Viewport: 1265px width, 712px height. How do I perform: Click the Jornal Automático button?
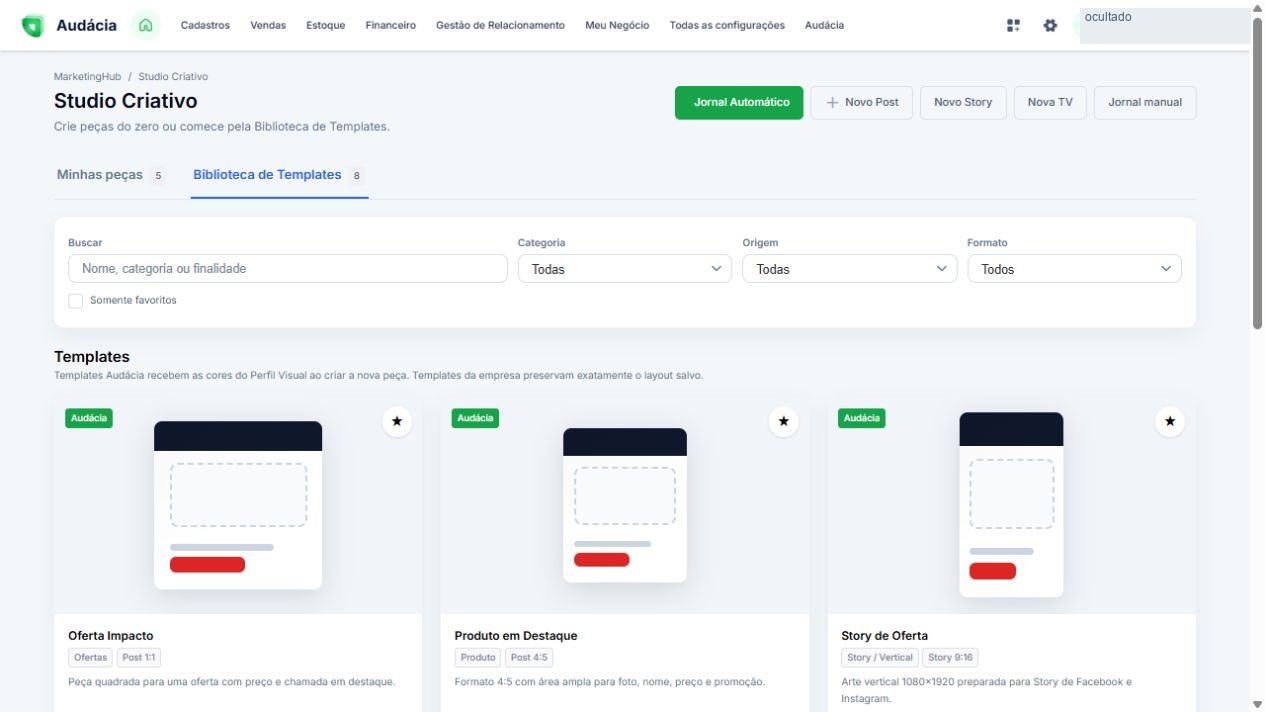739,102
